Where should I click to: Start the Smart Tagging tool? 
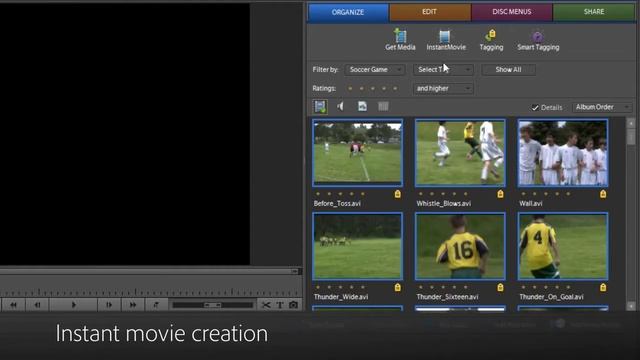[538, 40]
